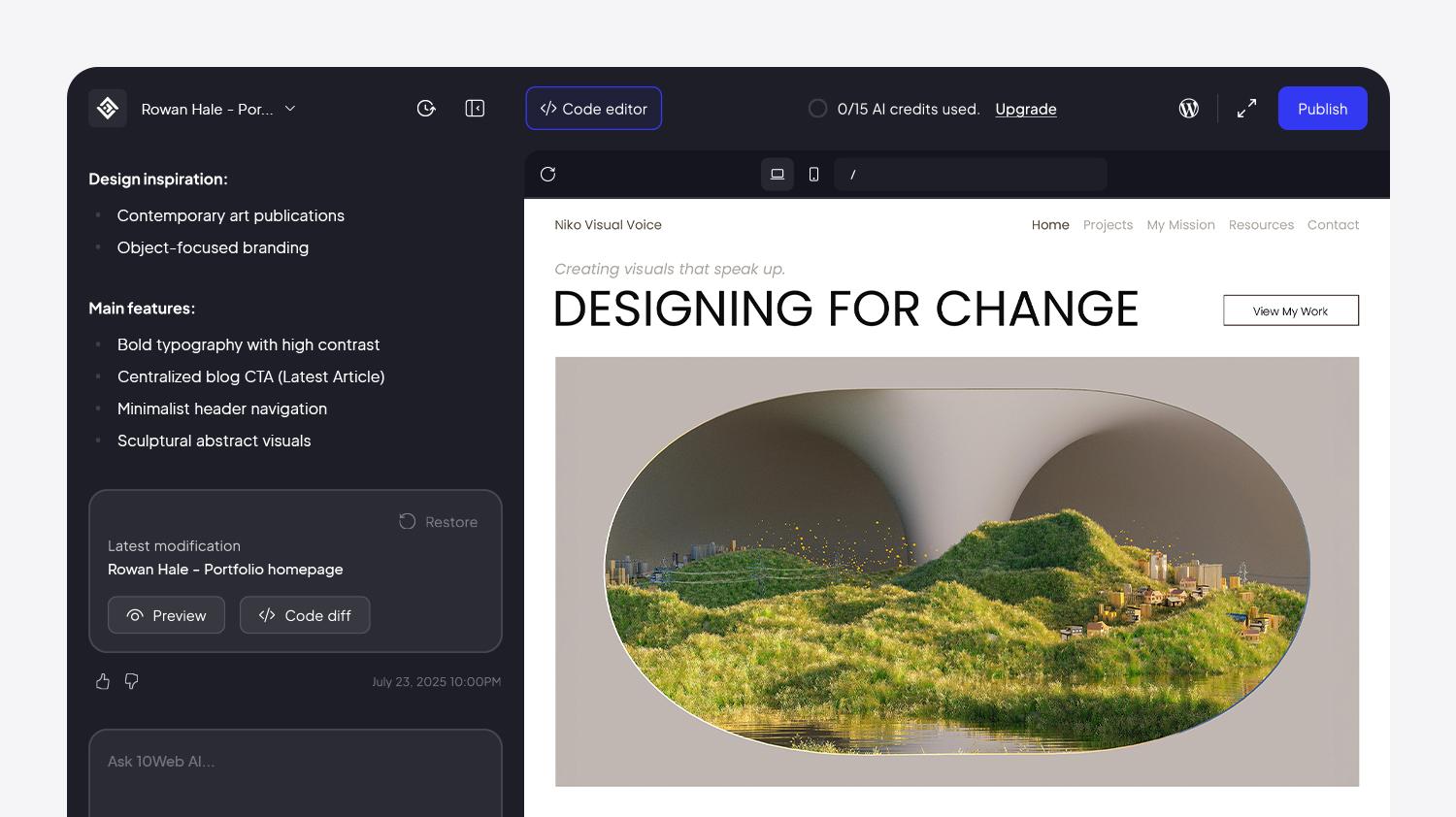Give thumbs up feedback
The image size is (1456, 817).
coord(103,682)
